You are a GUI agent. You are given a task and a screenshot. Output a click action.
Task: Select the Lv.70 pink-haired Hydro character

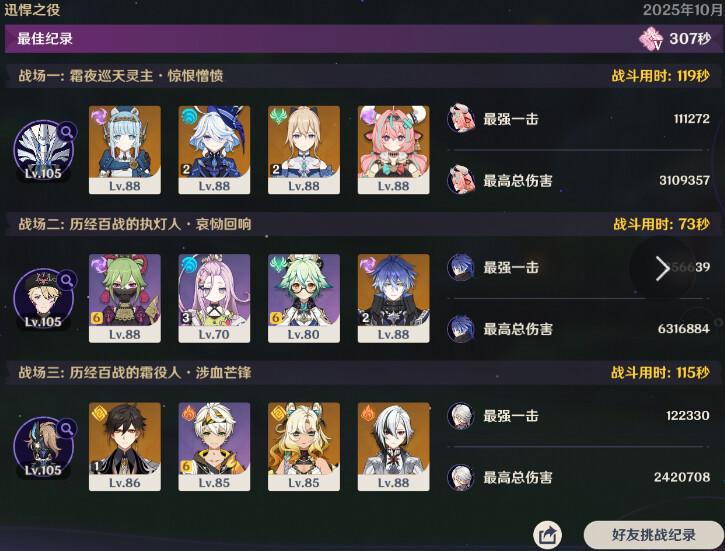pos(214,298)
